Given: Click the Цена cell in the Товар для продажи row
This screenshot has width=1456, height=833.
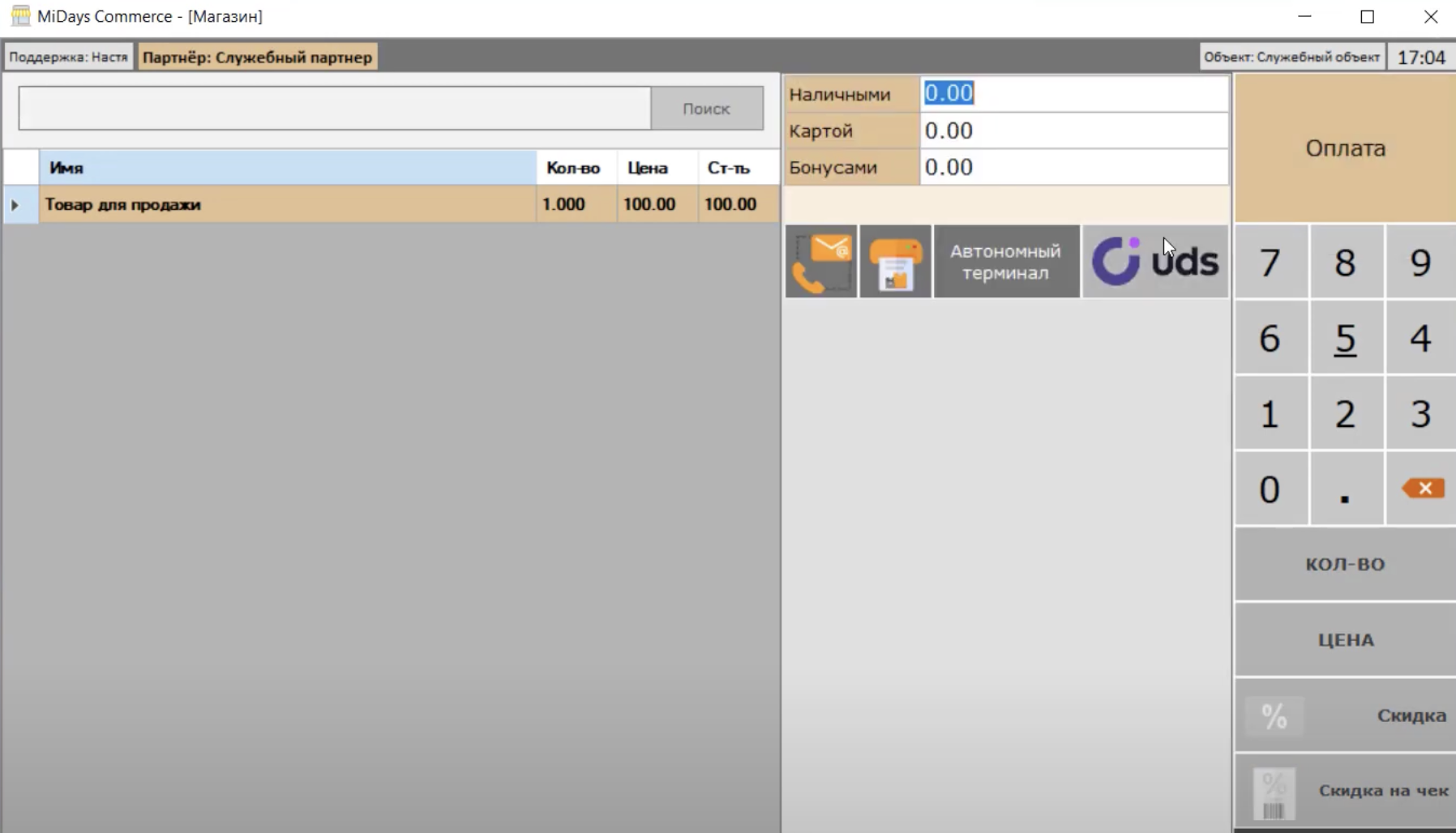Looking at the screenshot, I should click(657, 205).
